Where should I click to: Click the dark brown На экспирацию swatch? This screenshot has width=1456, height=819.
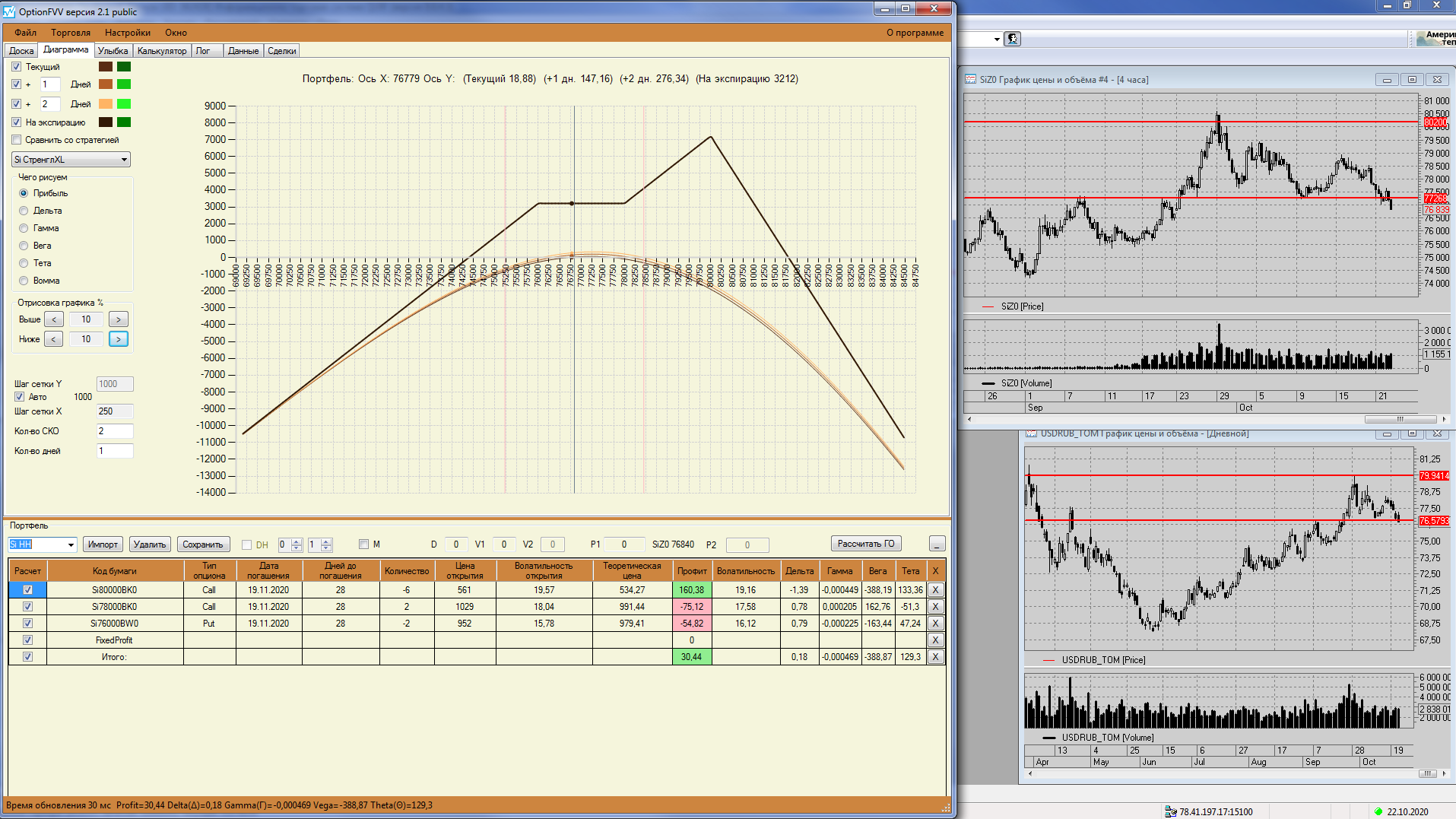[106, 122]
